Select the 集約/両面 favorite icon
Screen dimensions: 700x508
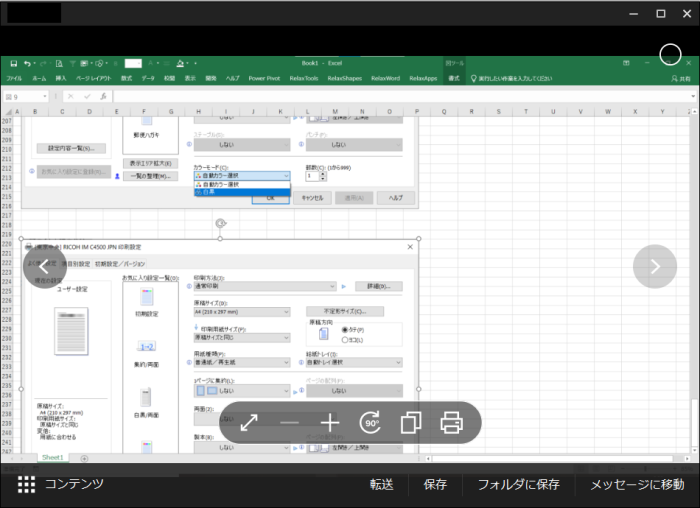146,347
